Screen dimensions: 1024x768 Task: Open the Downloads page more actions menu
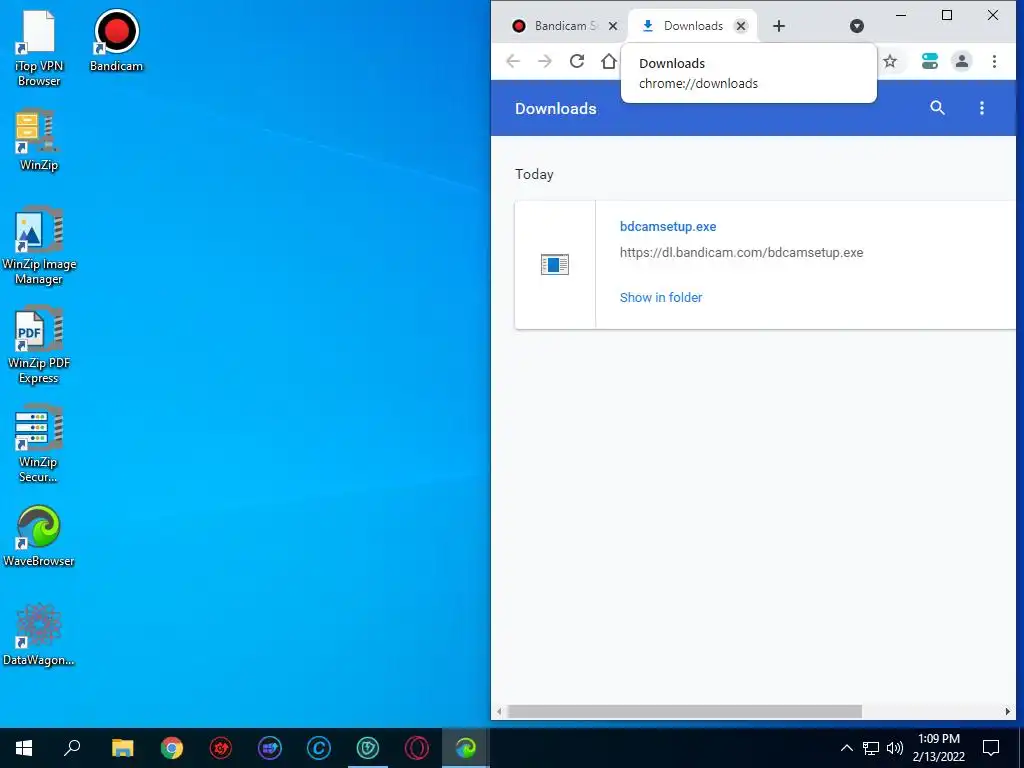pyautogui.click(x=982, y=108)
